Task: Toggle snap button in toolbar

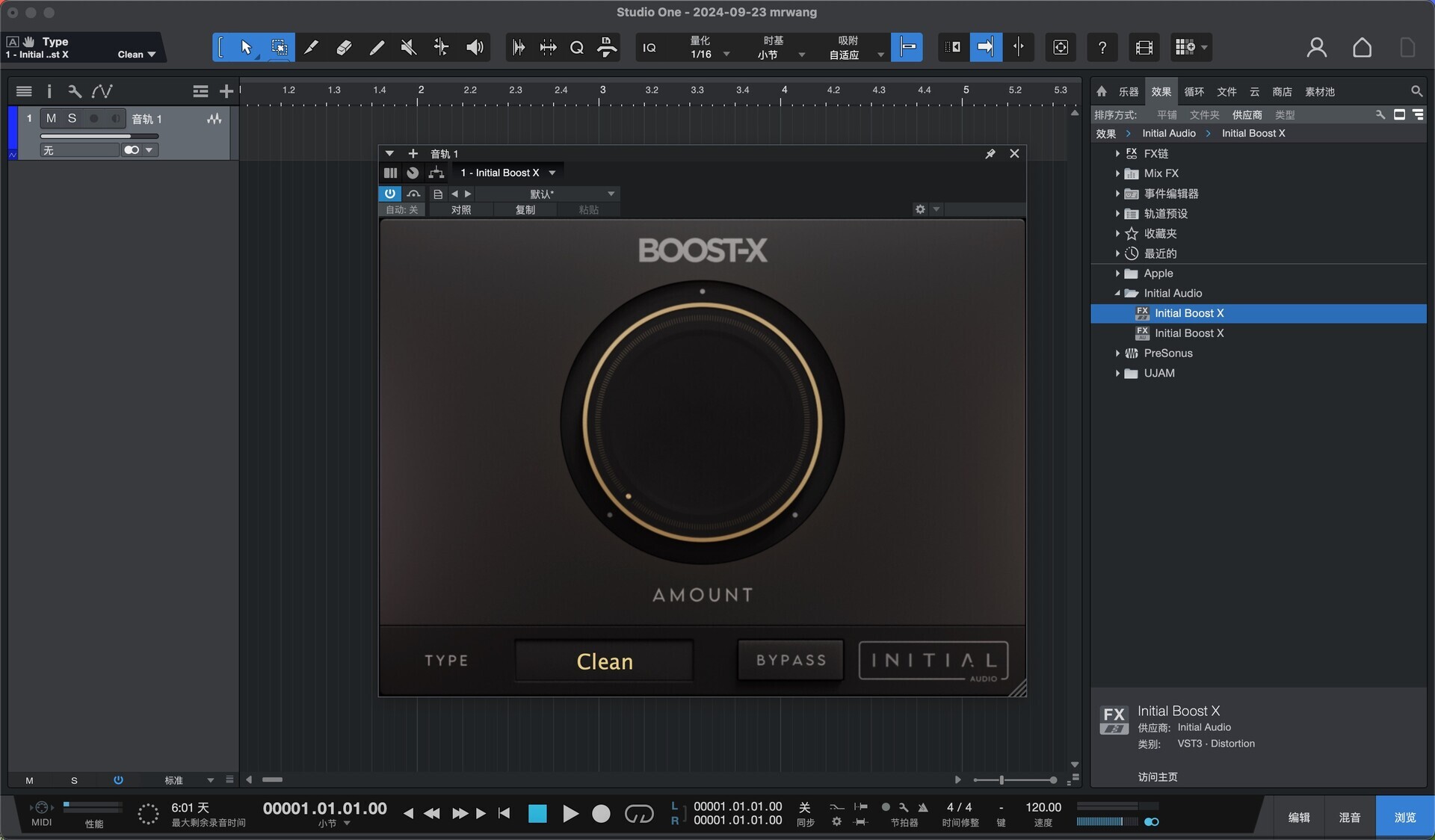Action: tap(907, 47)
